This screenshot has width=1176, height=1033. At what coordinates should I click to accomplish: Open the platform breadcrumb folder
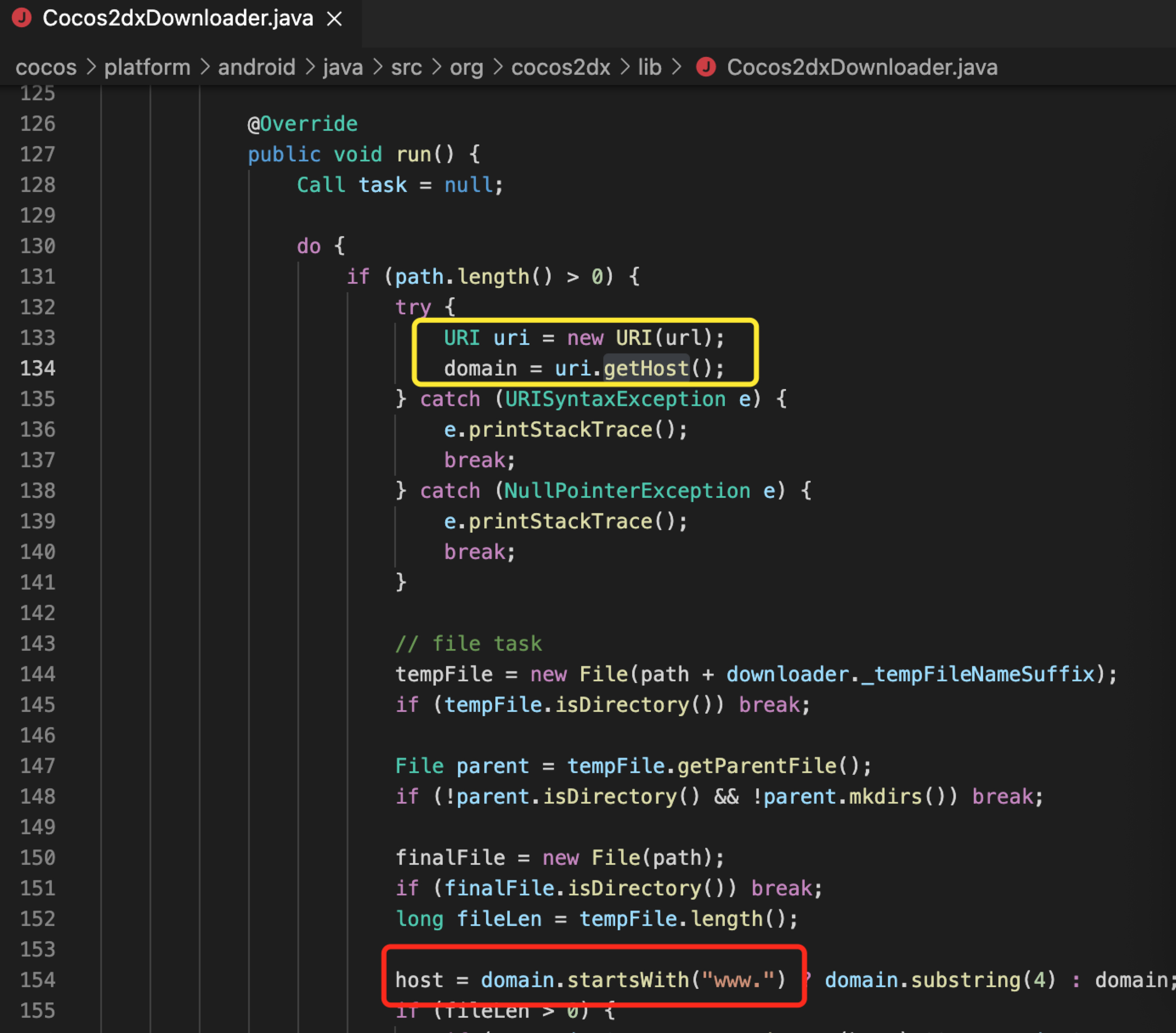pyautogui.click(x=147, y=67)
